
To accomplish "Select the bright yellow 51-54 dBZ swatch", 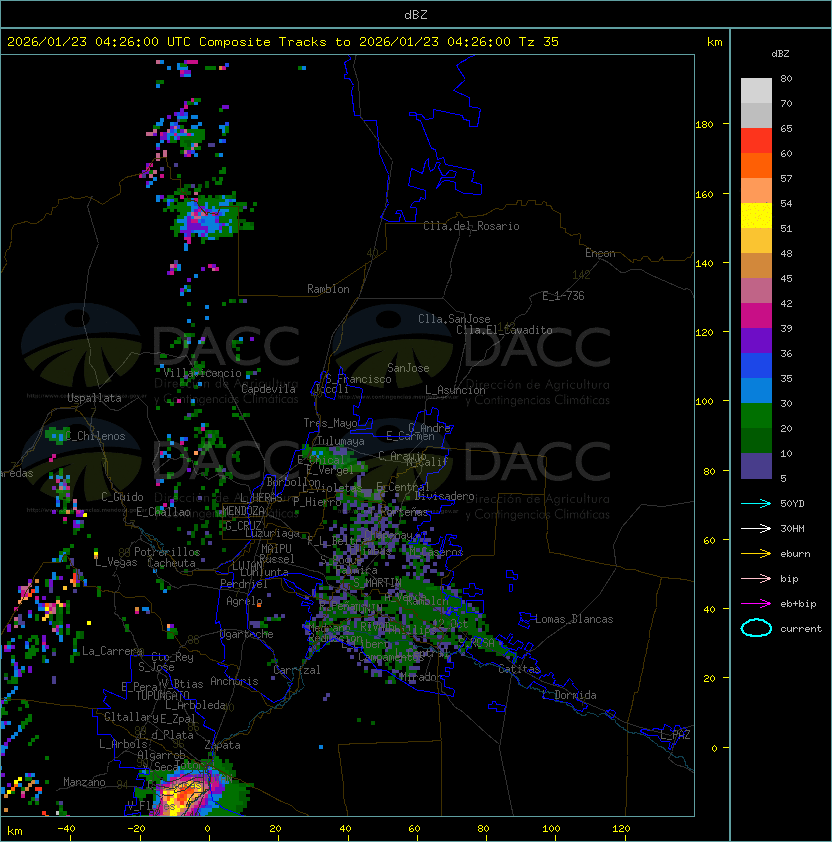I will coord(756,216).
